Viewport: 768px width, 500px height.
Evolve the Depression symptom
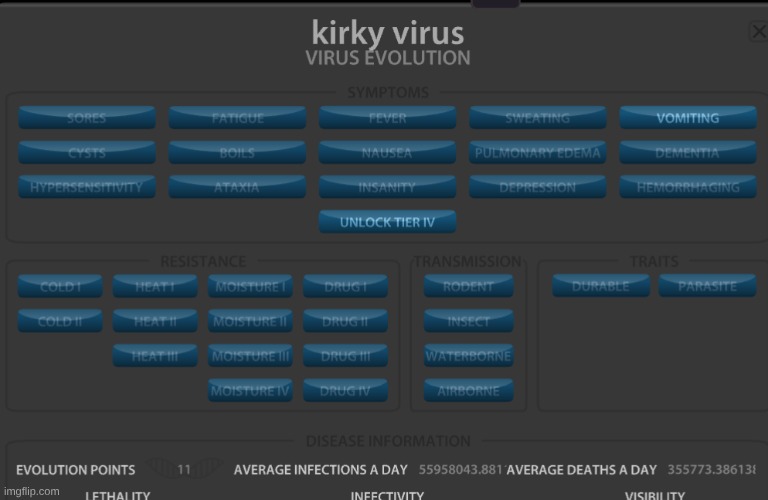[x=537, y=187]
